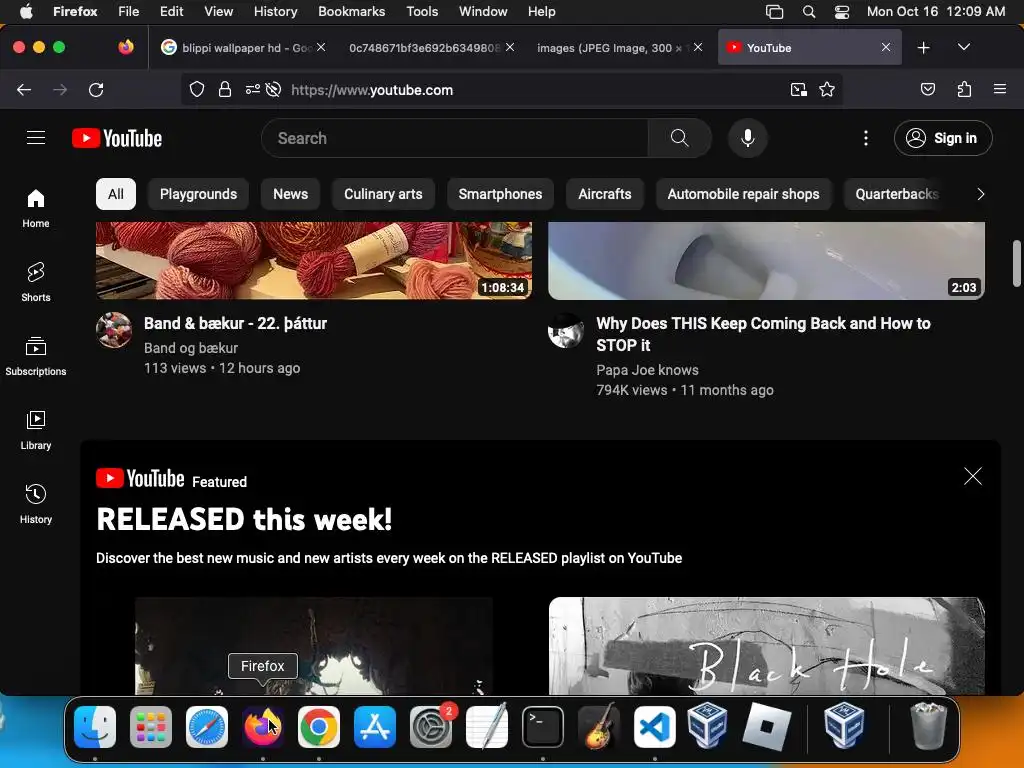
Task: Reload the page in Firefox
Action: click(96, 89)
